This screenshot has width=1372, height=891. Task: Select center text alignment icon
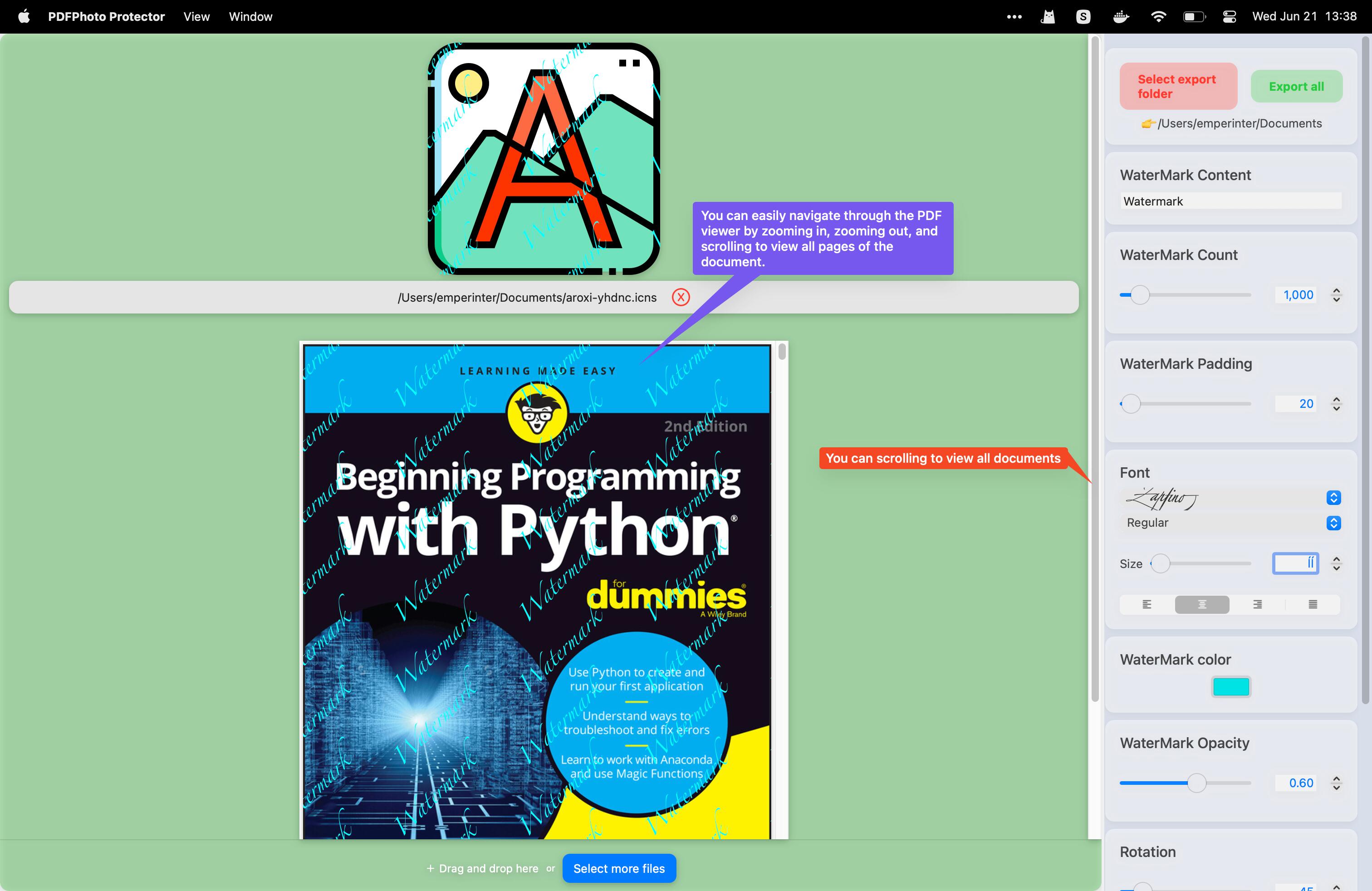tap(1202, 604)
